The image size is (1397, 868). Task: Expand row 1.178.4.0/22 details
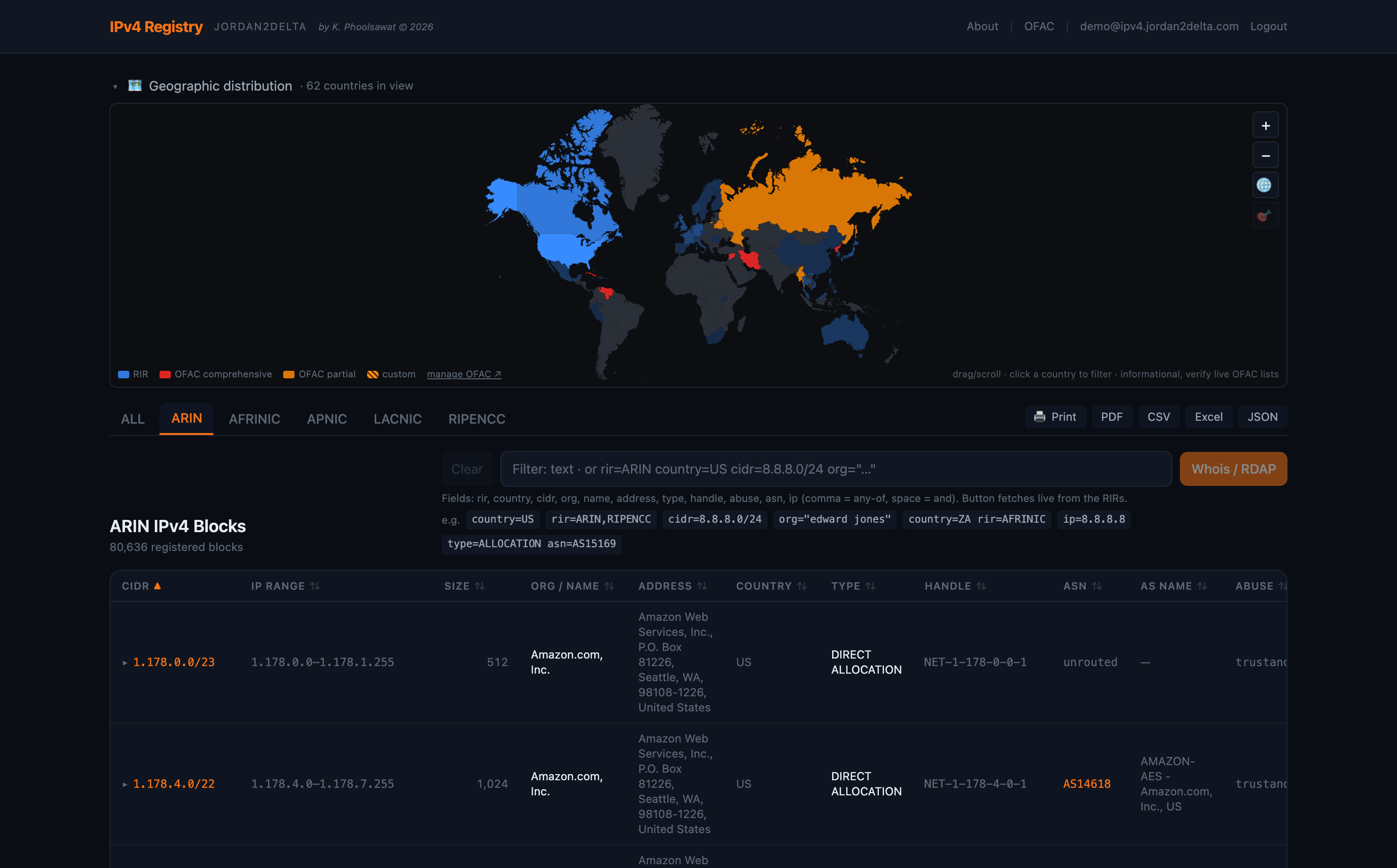tap(125, 784)
